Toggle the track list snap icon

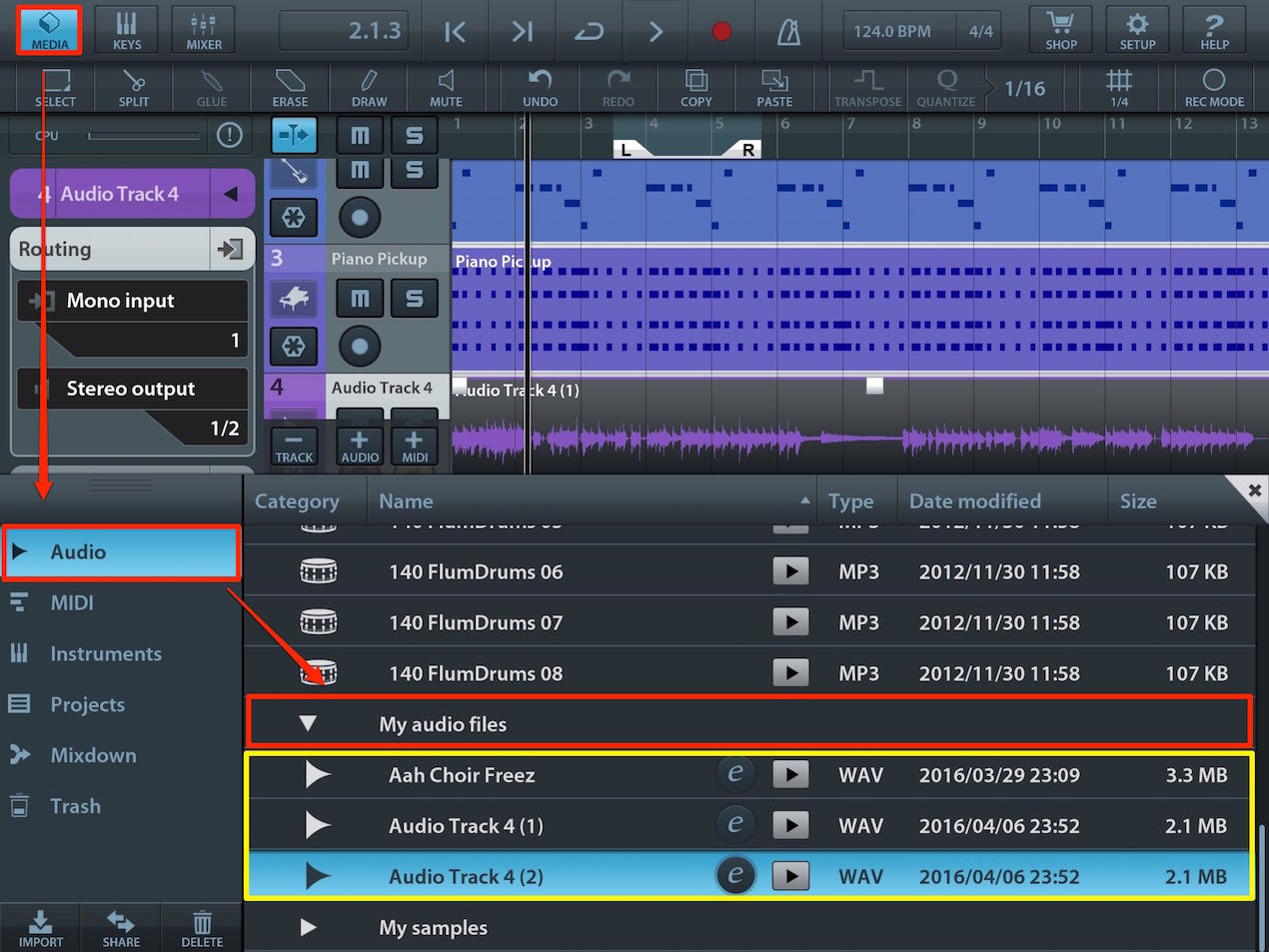point(294,134)
